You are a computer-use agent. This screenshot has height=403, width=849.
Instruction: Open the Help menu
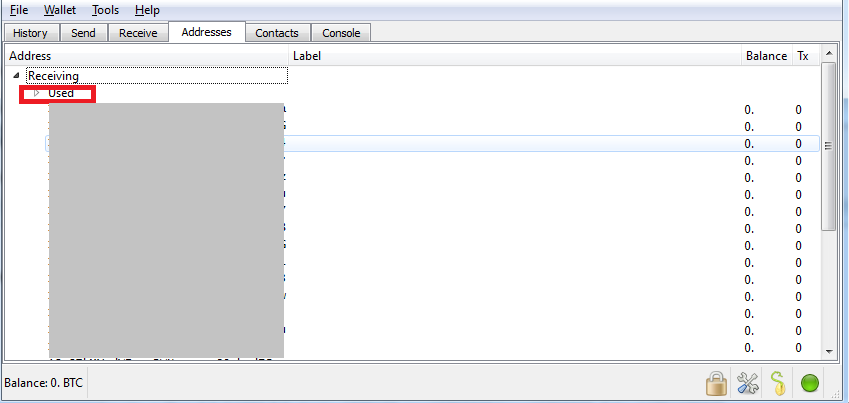pos(147,10)
